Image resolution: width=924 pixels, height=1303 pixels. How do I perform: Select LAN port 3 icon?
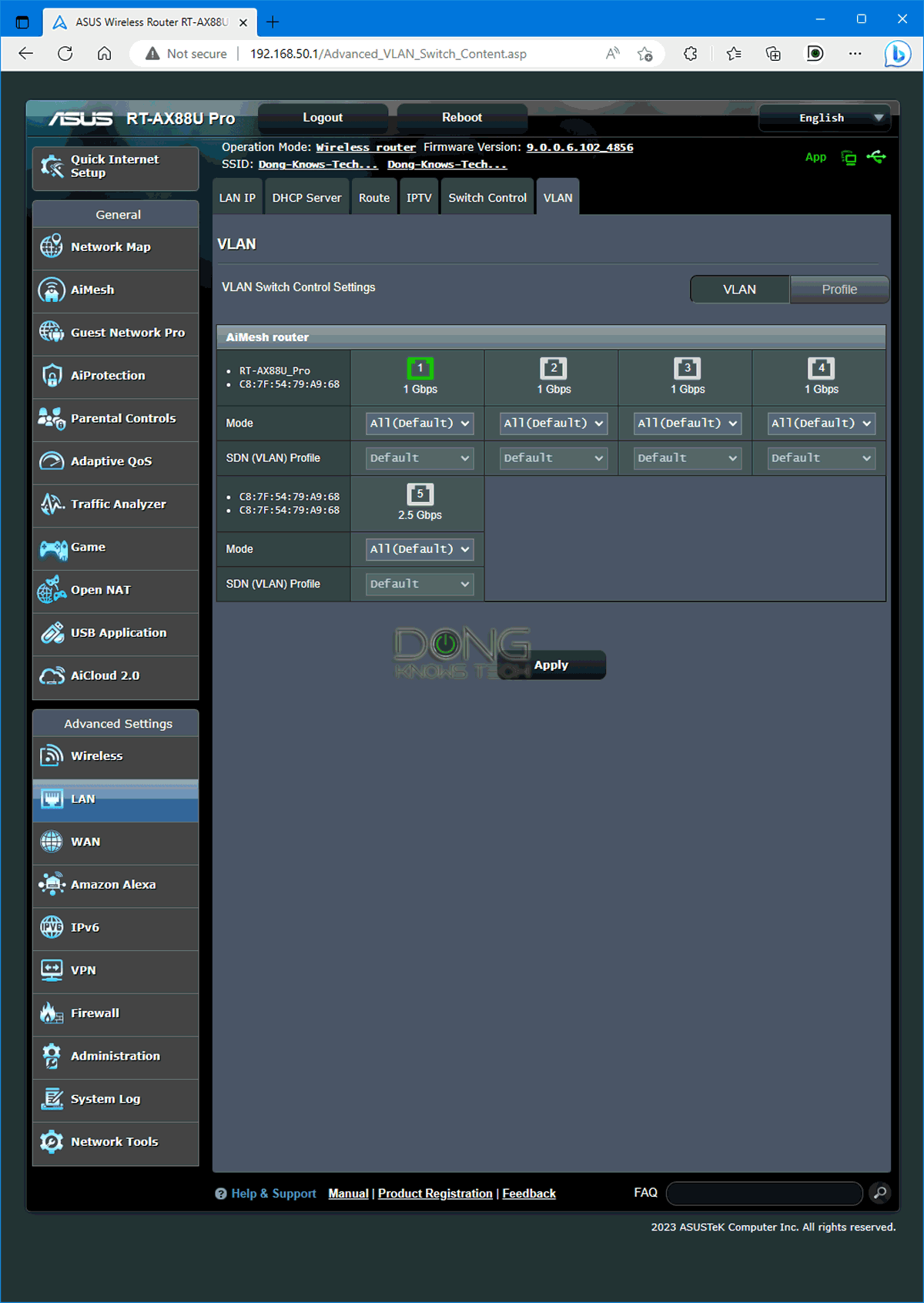tap(688, 368)
